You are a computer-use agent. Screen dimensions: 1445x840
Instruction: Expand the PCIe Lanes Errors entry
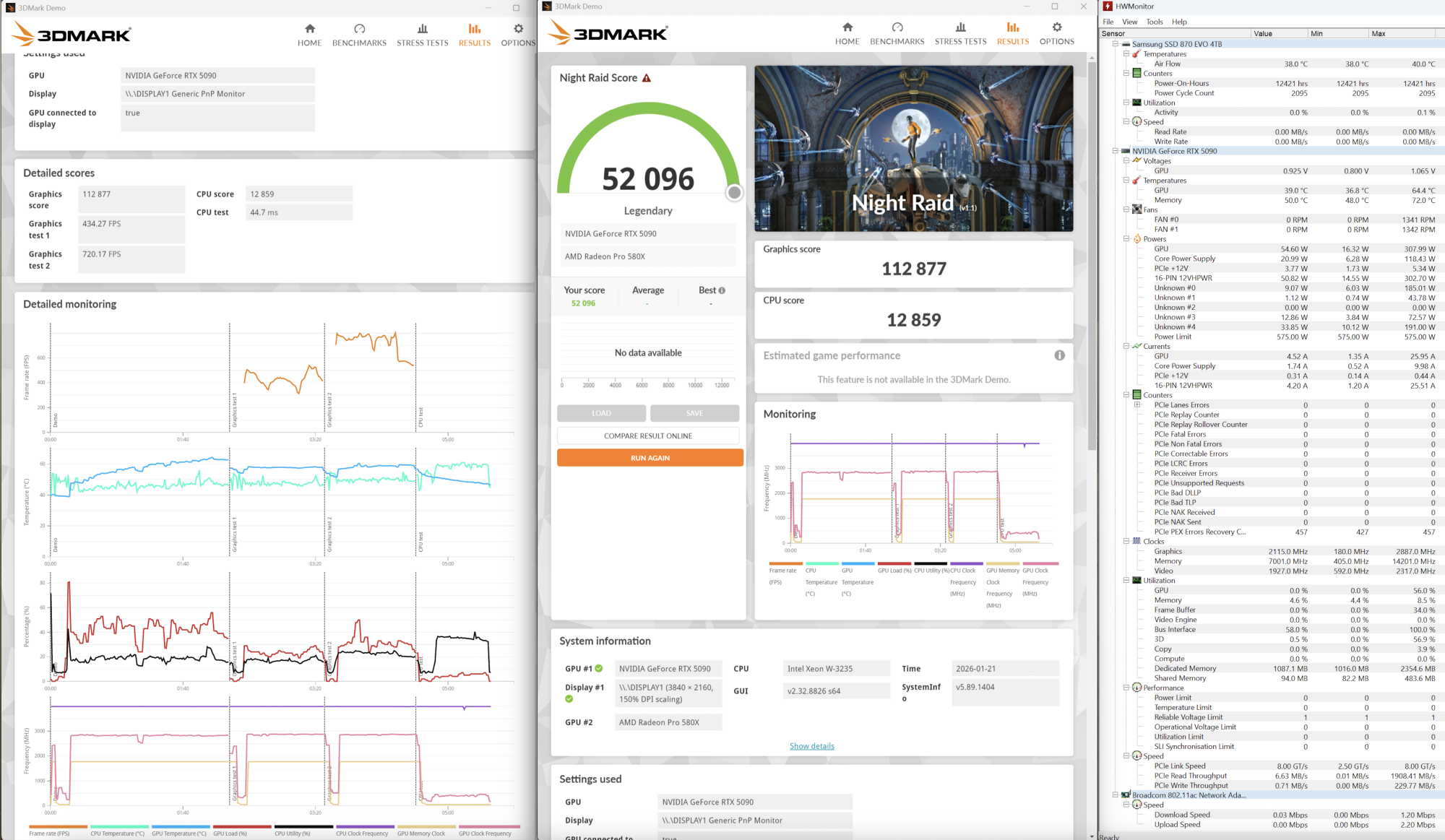1136,405
